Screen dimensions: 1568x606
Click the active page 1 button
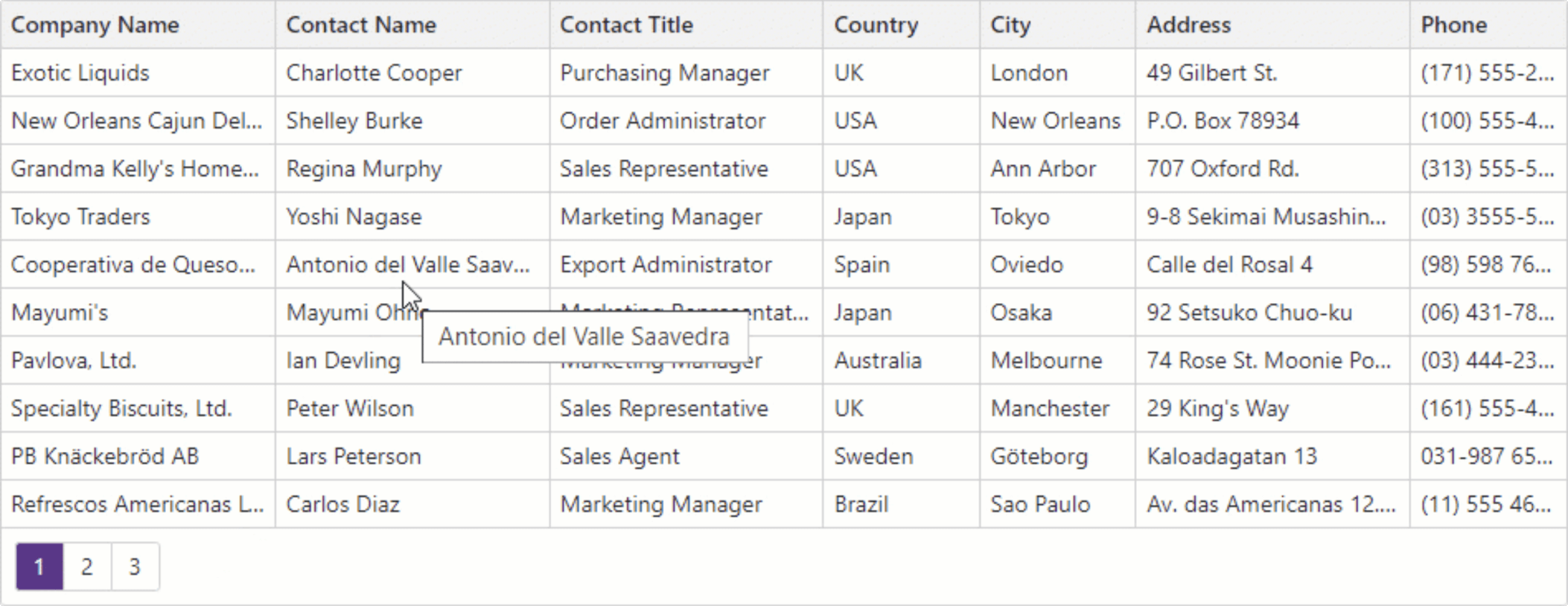[39, 567]
